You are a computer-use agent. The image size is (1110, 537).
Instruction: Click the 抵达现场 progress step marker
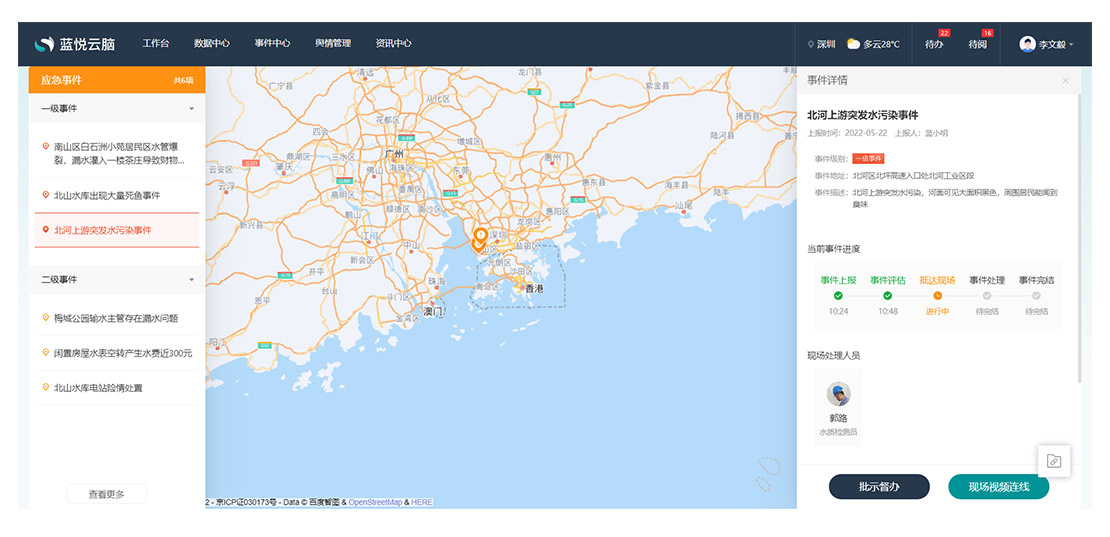[x=937, y=295]
